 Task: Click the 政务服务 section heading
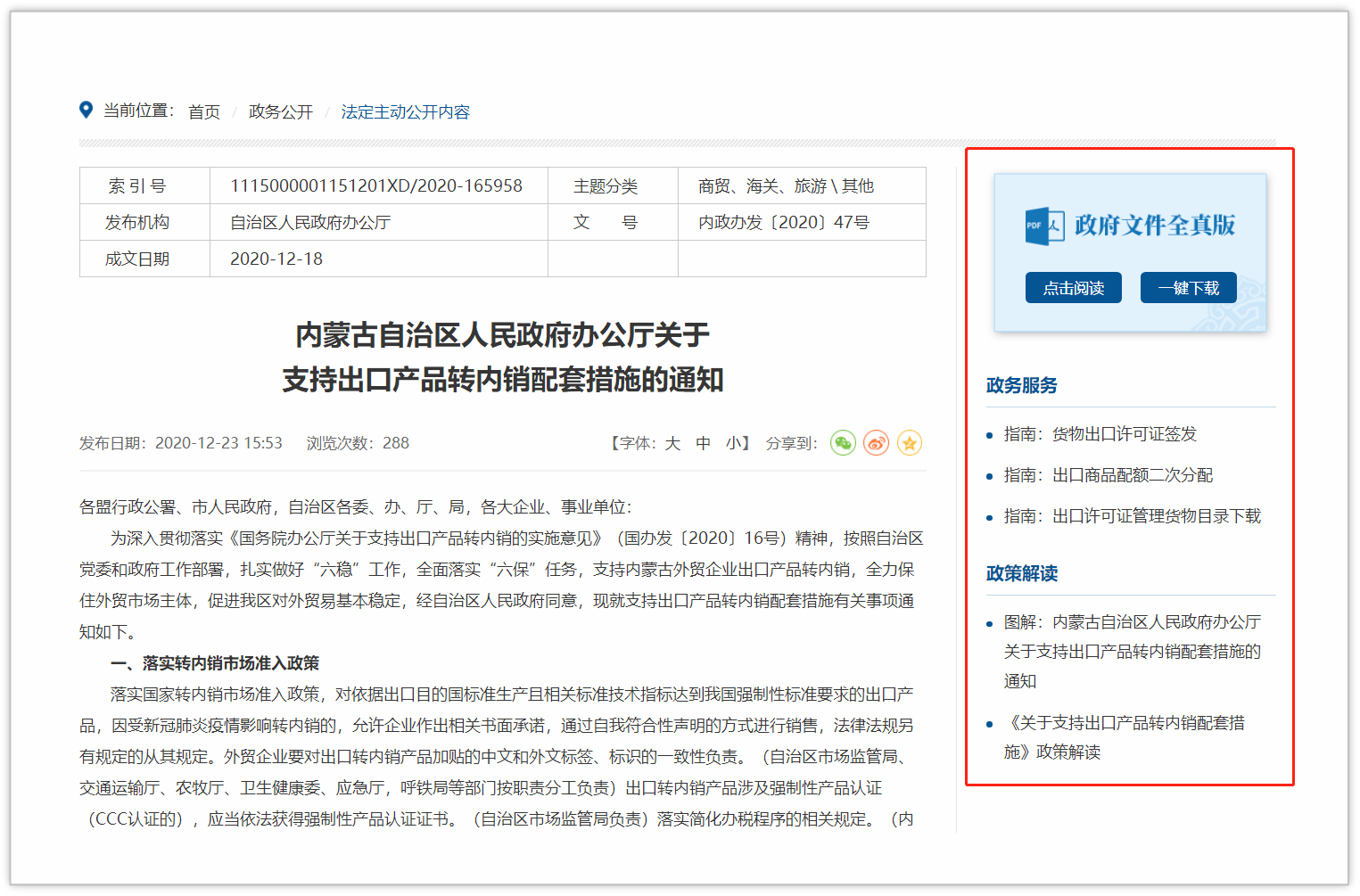point(1022,385)
